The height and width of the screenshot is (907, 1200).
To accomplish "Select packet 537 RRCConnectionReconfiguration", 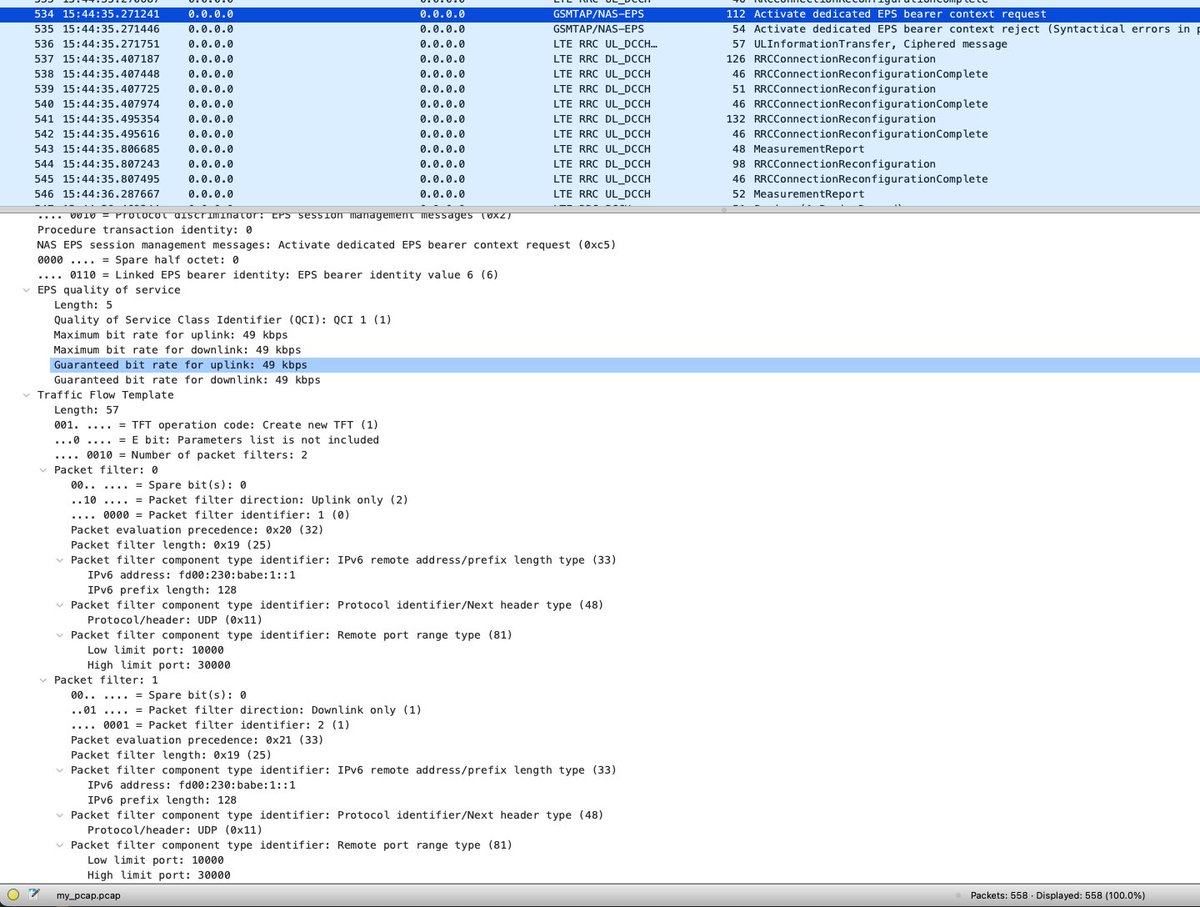I will tap(600, 59).
